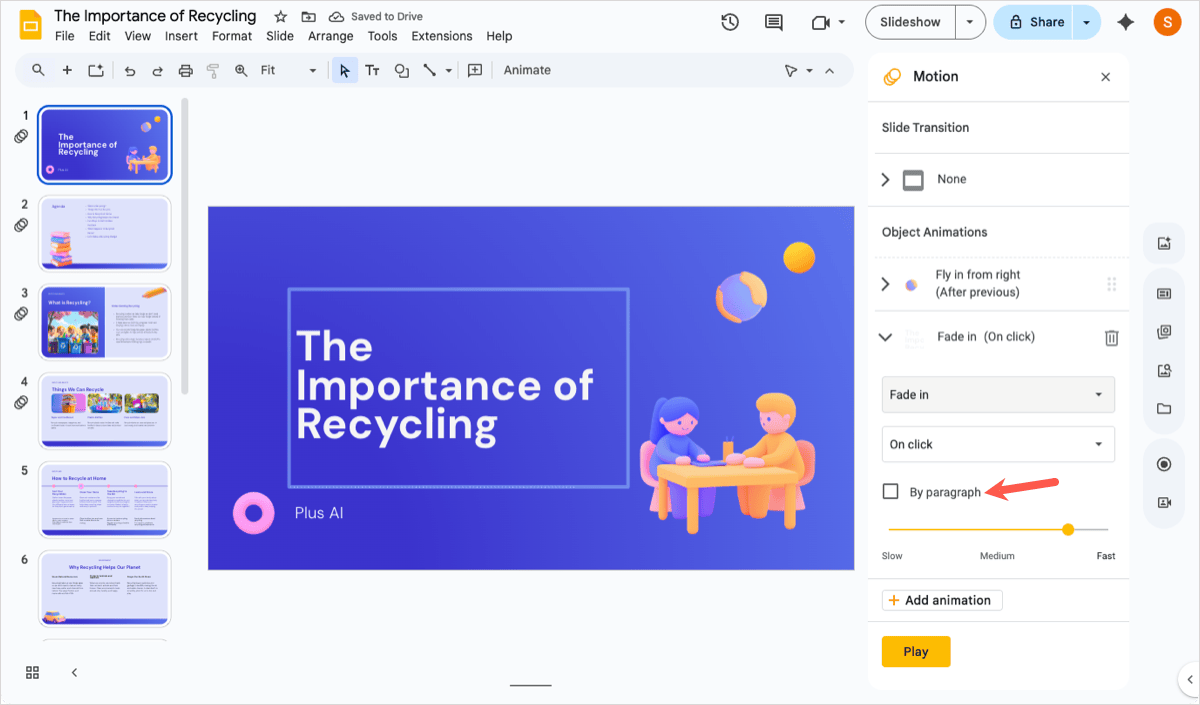Click the Animate toolbar button
Viewport: 1200px width, 705px height.
point(527,70)
